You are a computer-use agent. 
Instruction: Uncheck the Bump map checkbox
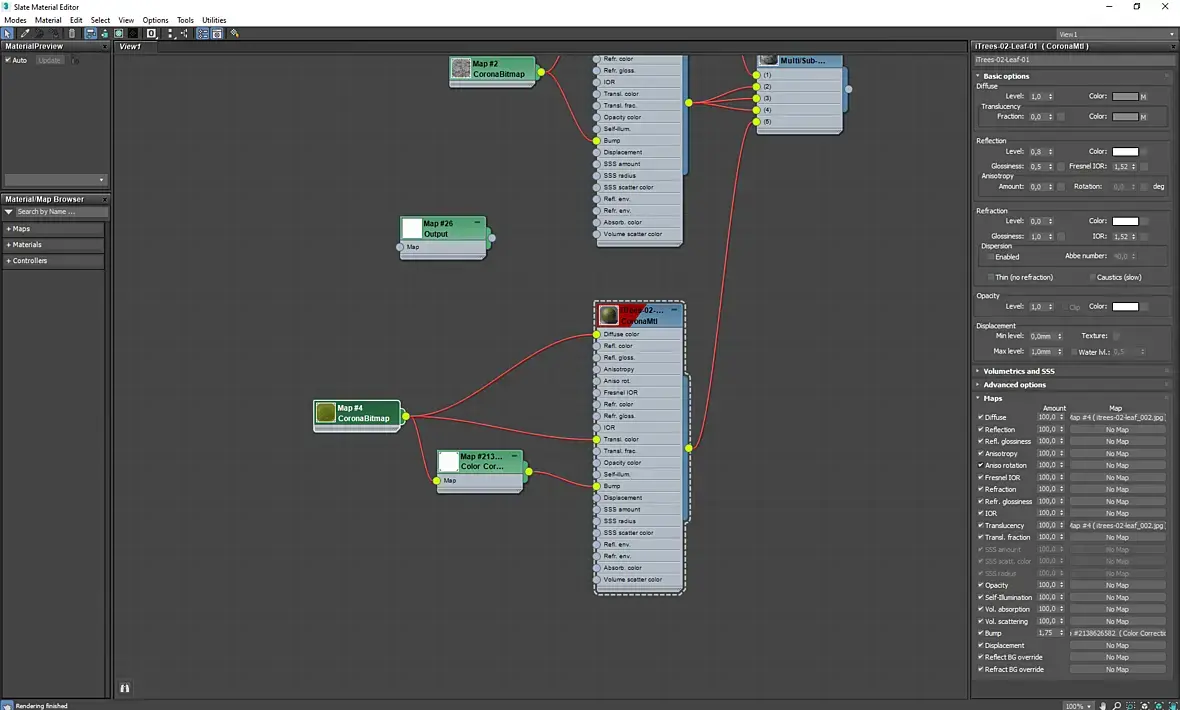[x=981, y=633]
